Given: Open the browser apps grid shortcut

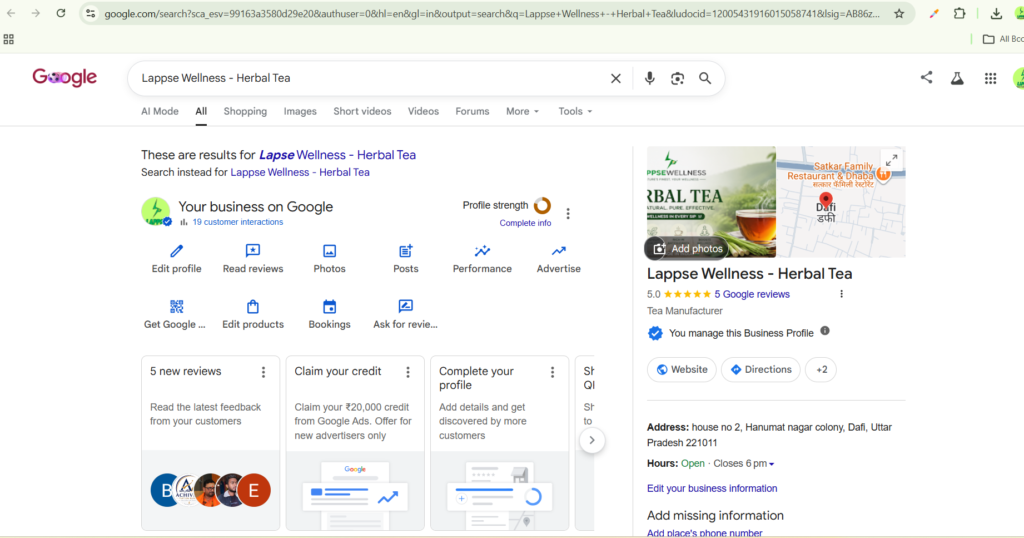Looking at the screenshot, I should [8, 39].
